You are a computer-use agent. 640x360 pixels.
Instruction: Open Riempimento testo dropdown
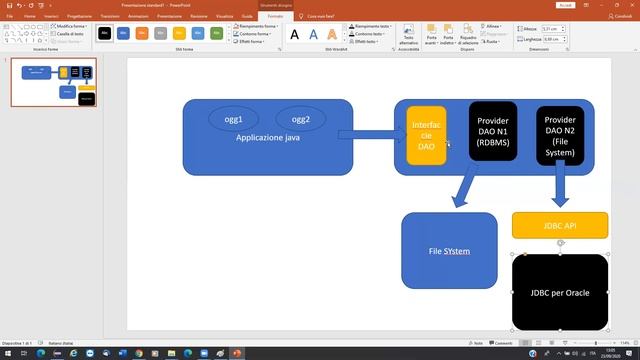coord(370,26)
